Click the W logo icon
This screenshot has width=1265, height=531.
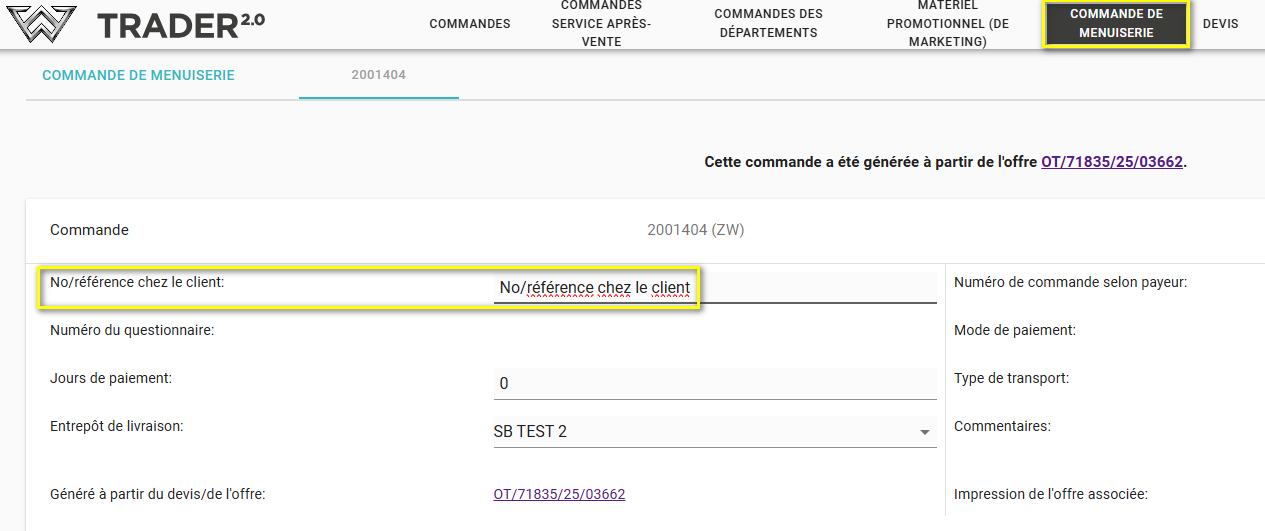tap(41, 24)
